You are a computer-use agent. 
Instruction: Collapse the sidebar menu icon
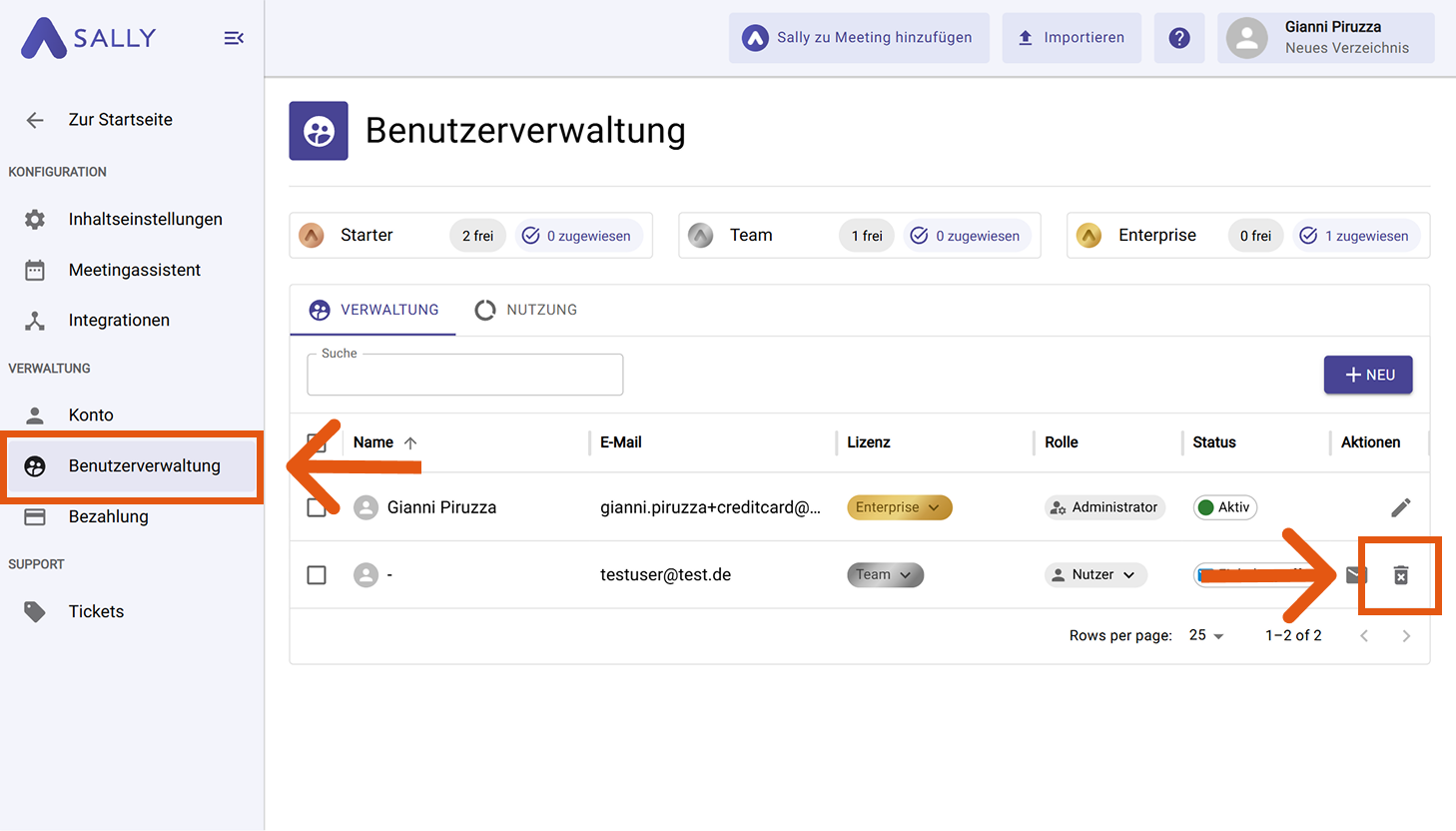pyautogui.click(x=234, y=38)
